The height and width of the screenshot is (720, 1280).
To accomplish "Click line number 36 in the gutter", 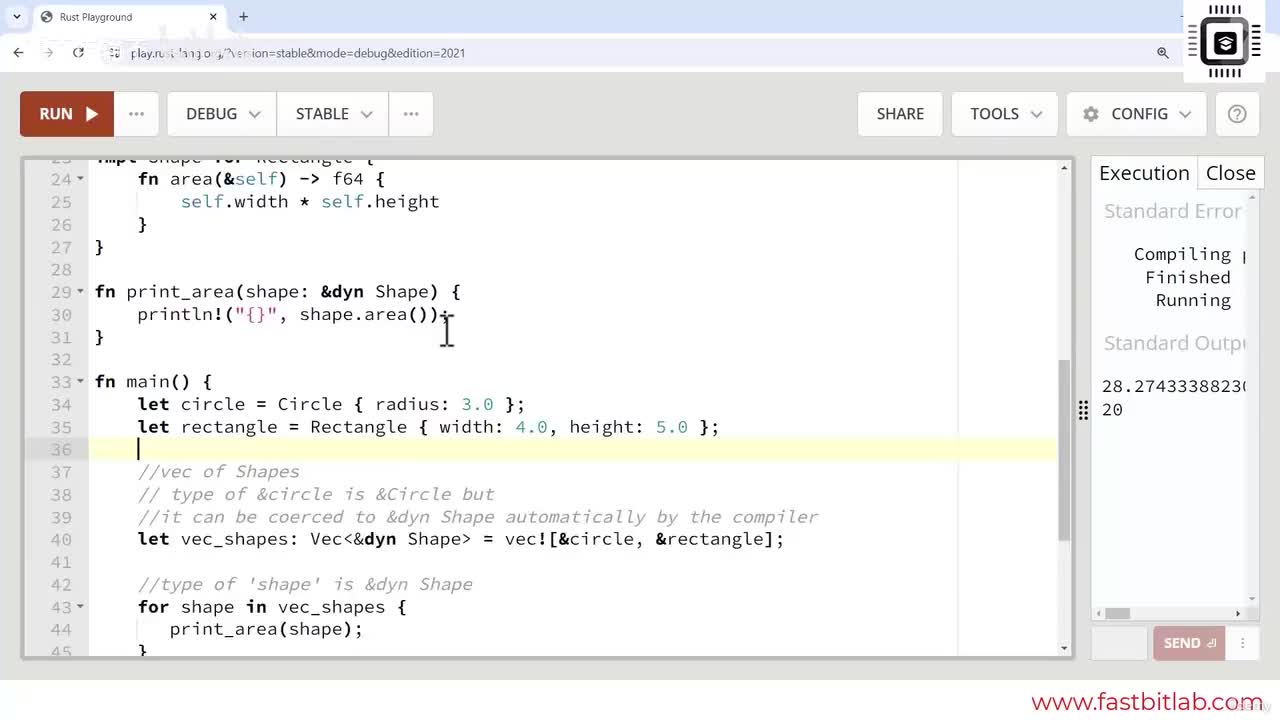I will pyautogui.click(x=61, y=450).
